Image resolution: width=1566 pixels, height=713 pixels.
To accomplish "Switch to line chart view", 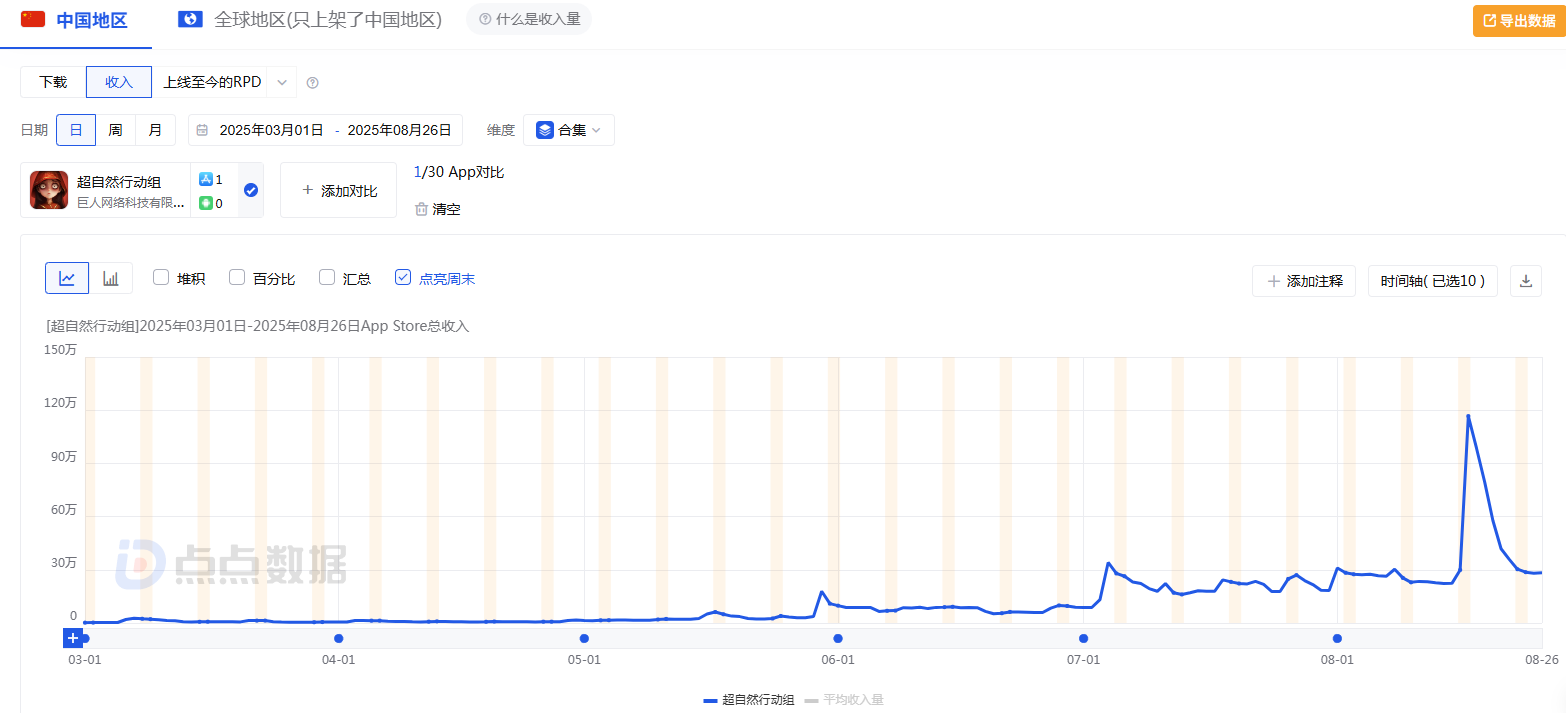I will pos(67,278).
